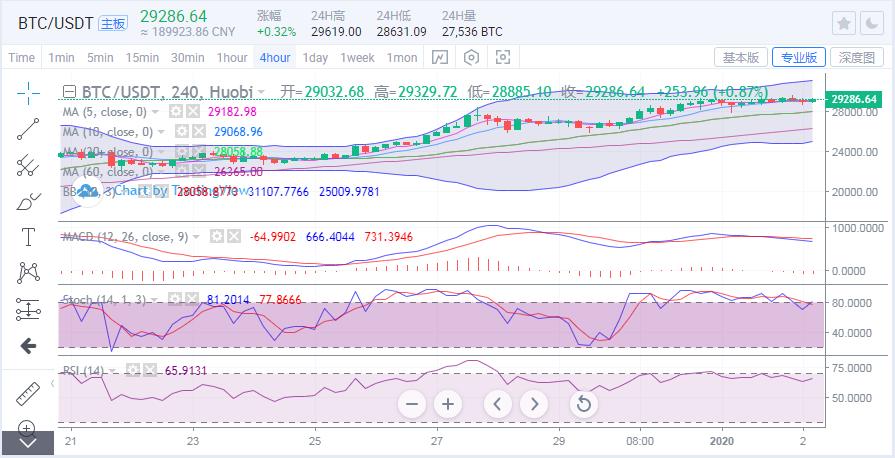Select the long/short position tool

coord(27,309)
